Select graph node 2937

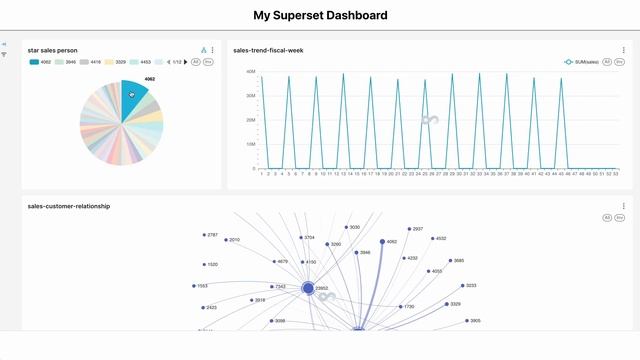pos(409,229)
